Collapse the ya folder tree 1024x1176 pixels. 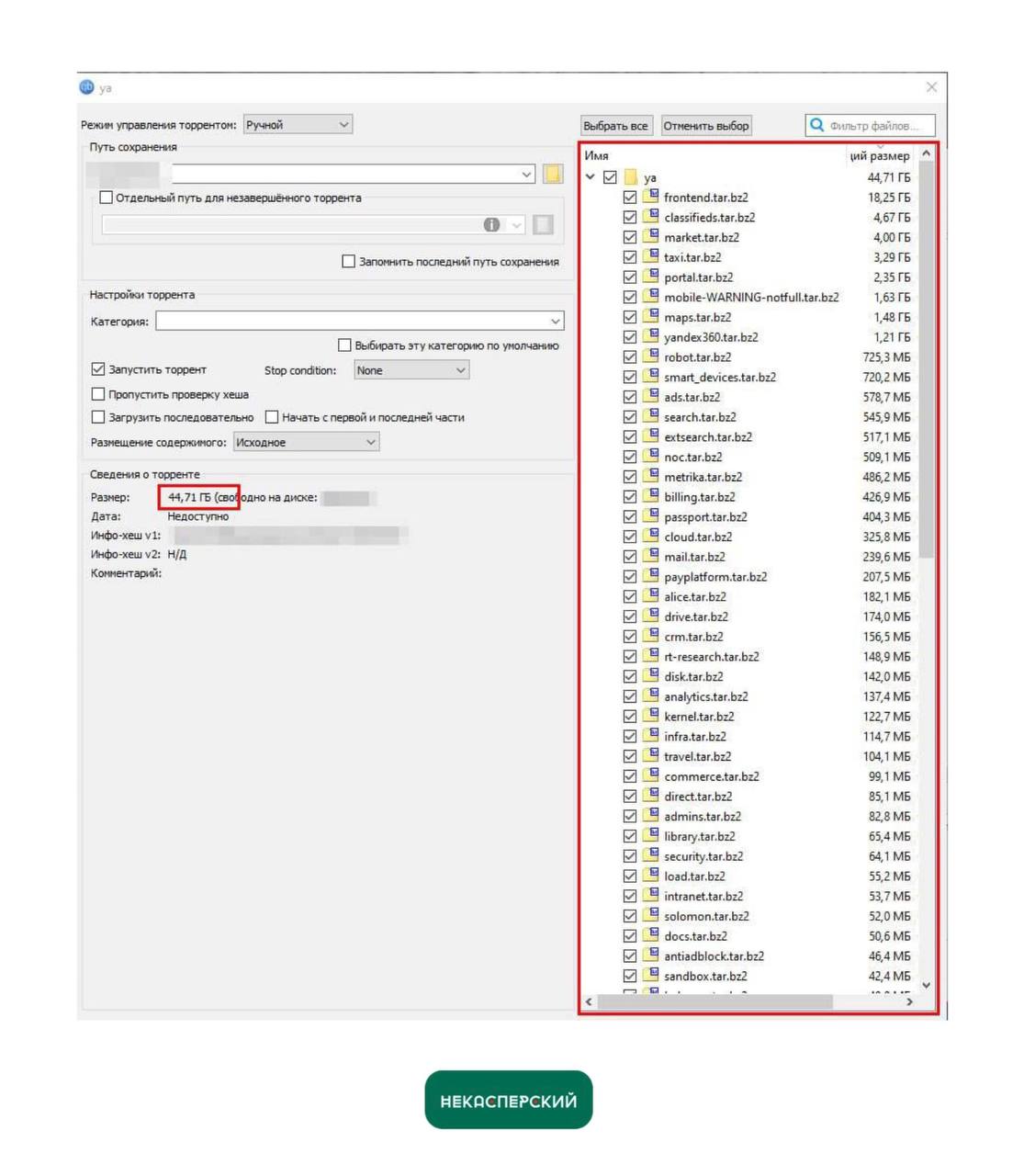coord(591,177)
